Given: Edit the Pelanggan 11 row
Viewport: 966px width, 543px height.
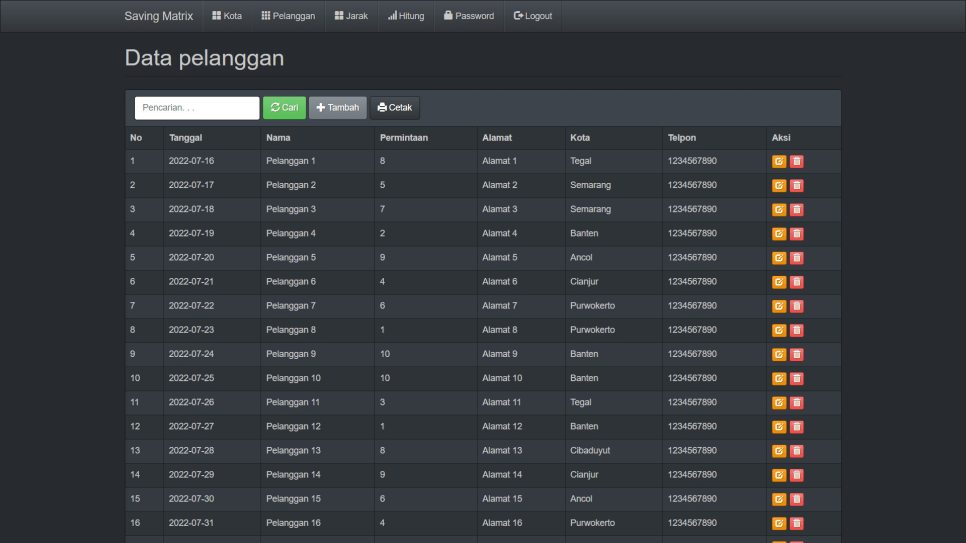Looking at the screenshot, I should [779, 402].
